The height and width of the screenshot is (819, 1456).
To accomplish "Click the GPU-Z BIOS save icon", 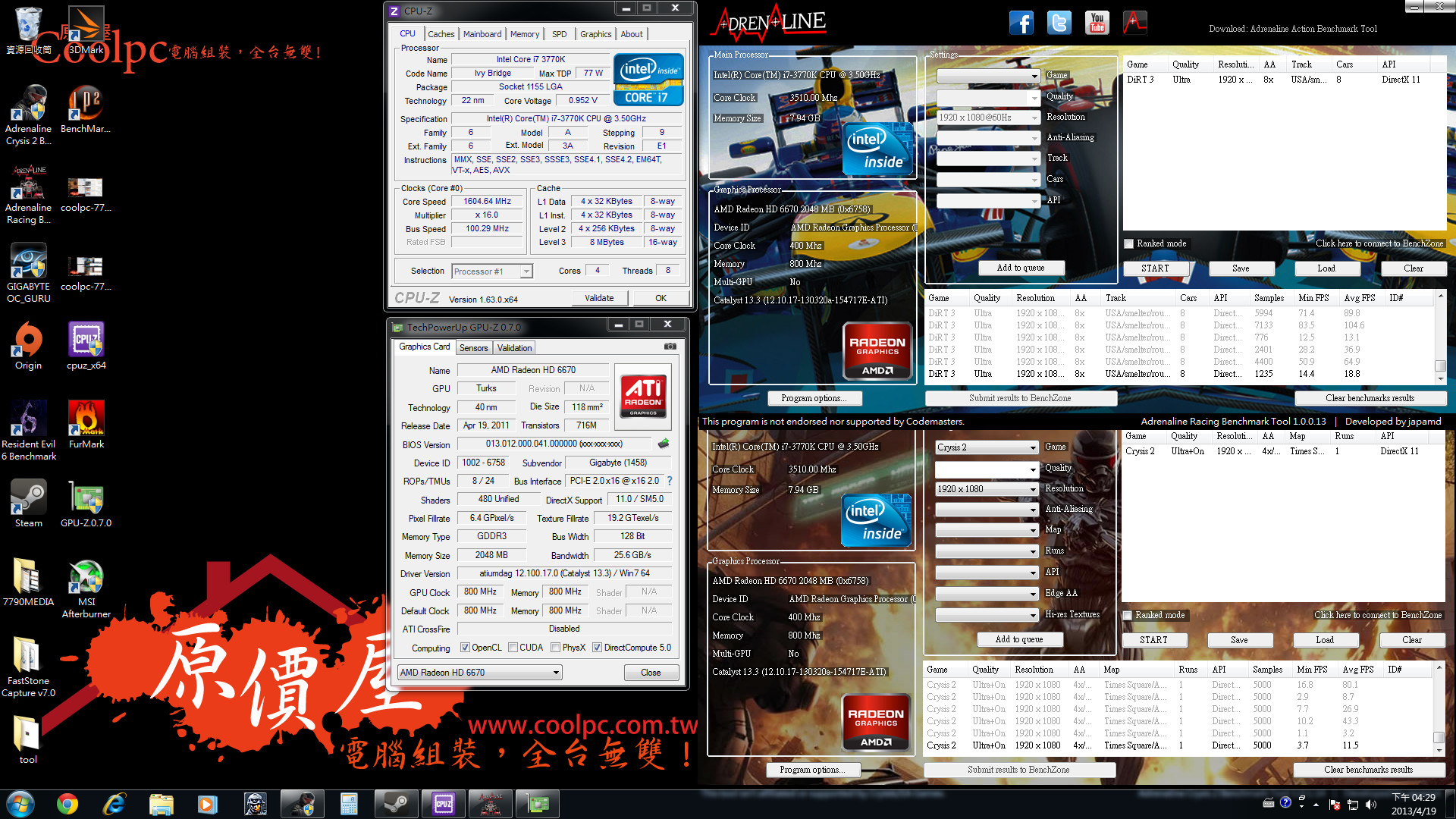I will click(664, 444).
